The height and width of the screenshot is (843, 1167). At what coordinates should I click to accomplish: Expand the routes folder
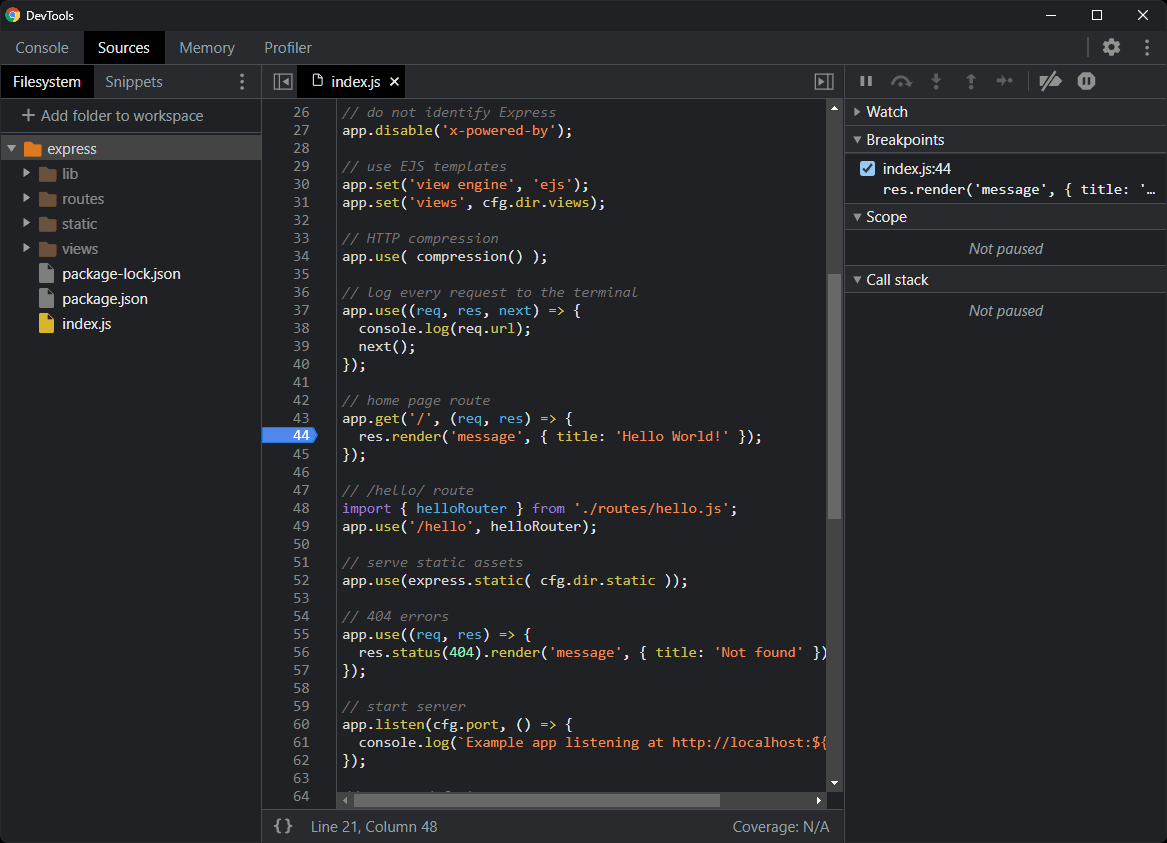28,198
